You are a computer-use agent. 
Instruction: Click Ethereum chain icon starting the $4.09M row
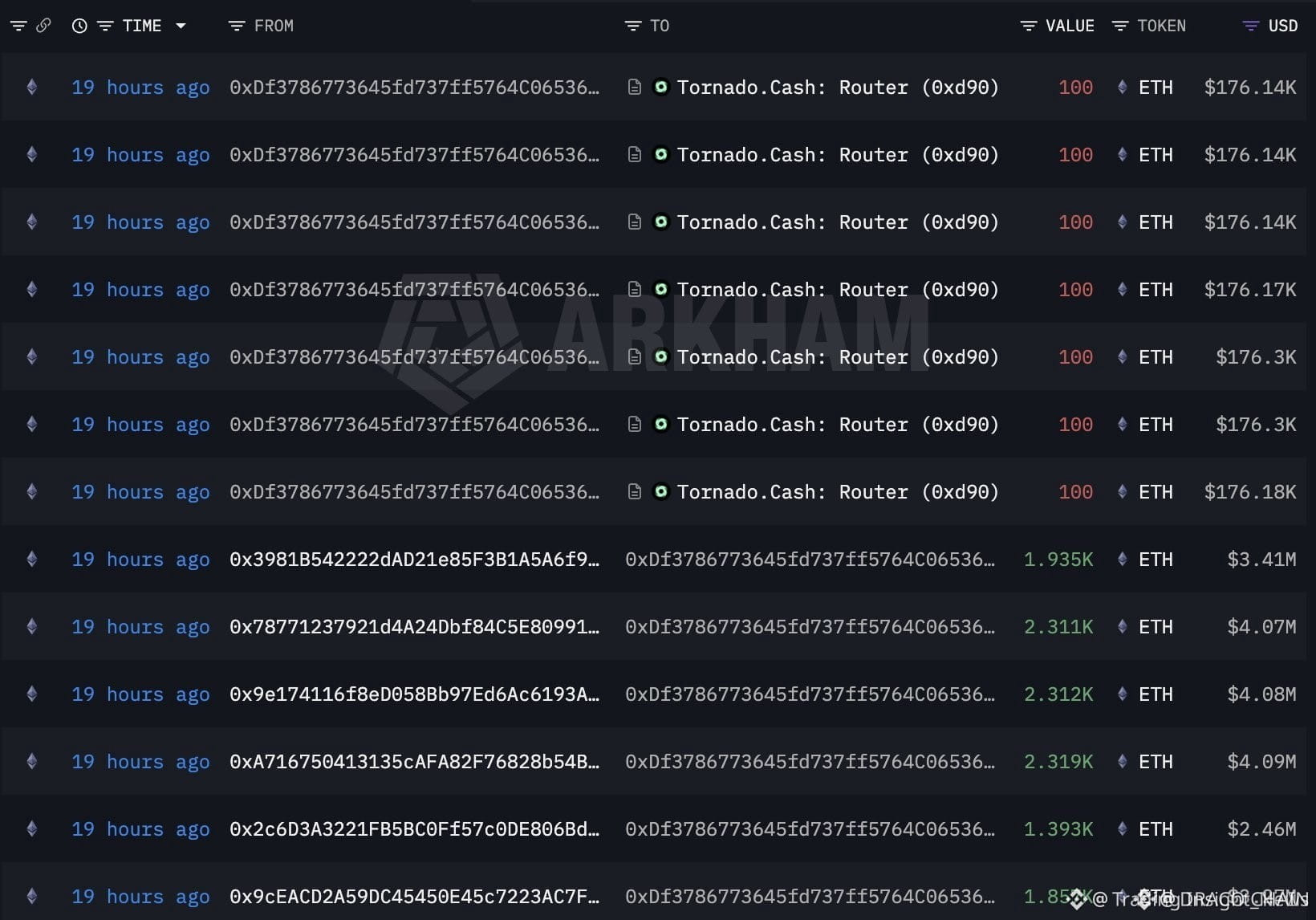point(32,761)
